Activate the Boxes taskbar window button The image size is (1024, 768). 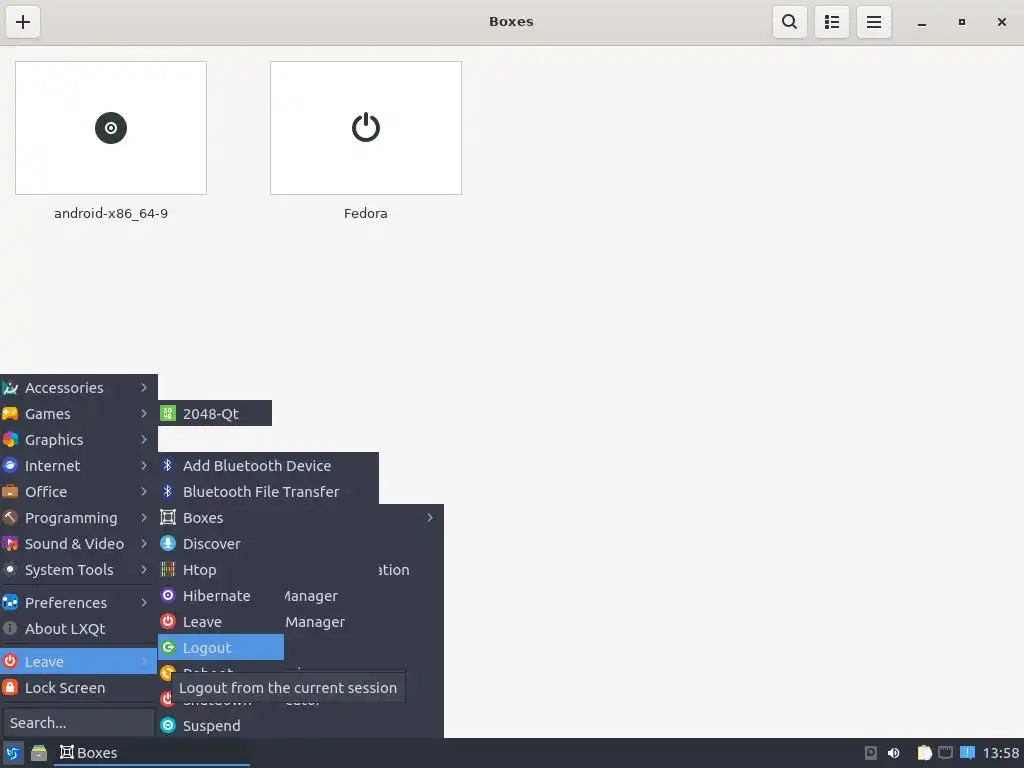(x=152, y=753)
